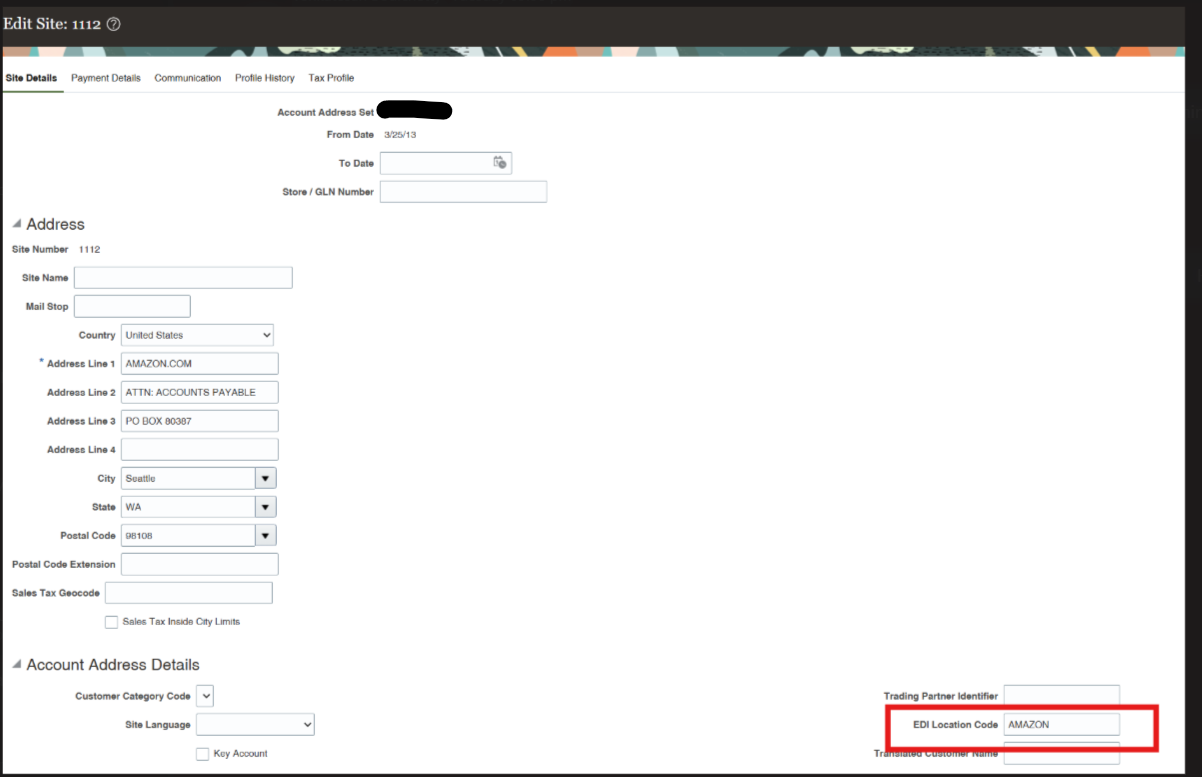Open the To Date calendar picker icon
Screen dimensions: 1202x777
point(498,162)
